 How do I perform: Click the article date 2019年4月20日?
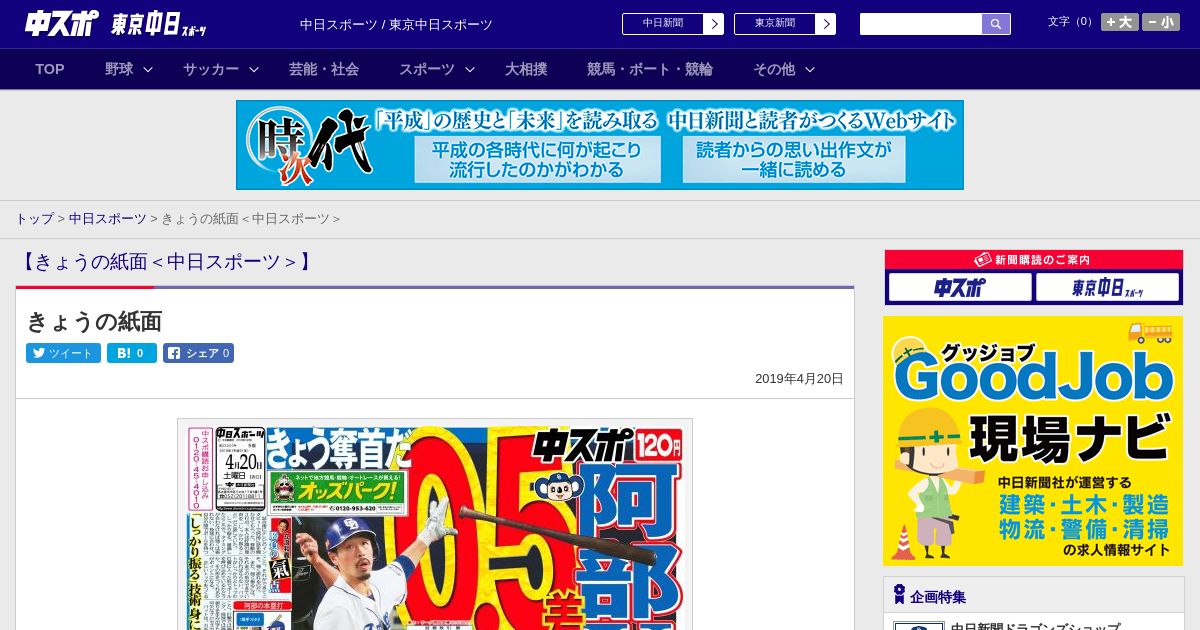(799, 379)
